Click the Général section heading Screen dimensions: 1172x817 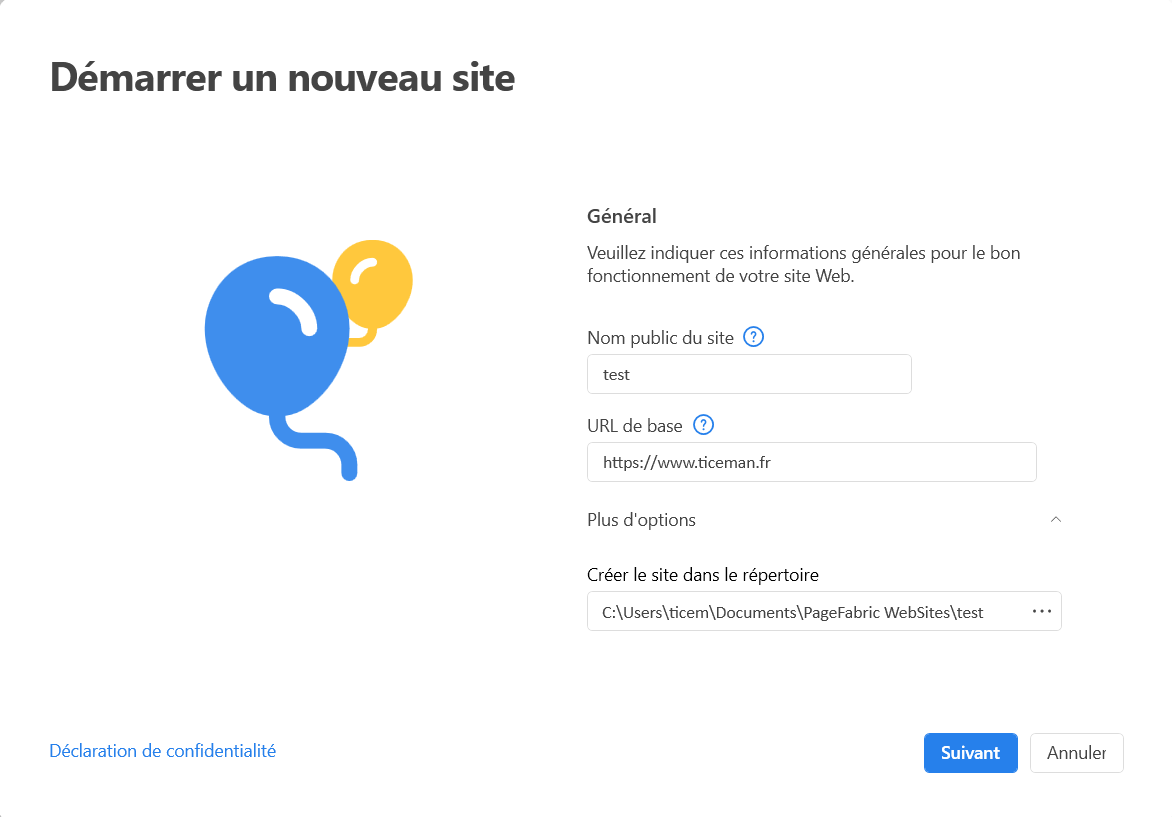coord(622,216)
